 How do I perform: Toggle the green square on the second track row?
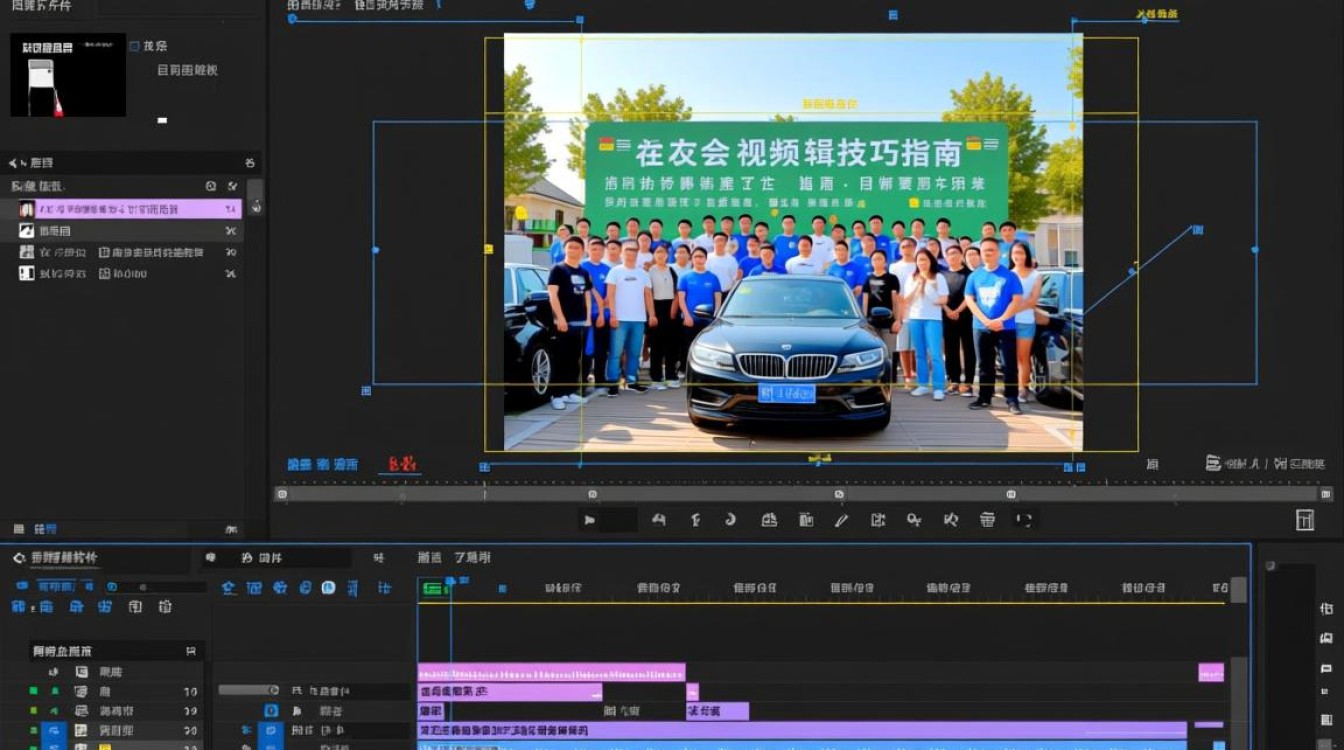point(33,691)
